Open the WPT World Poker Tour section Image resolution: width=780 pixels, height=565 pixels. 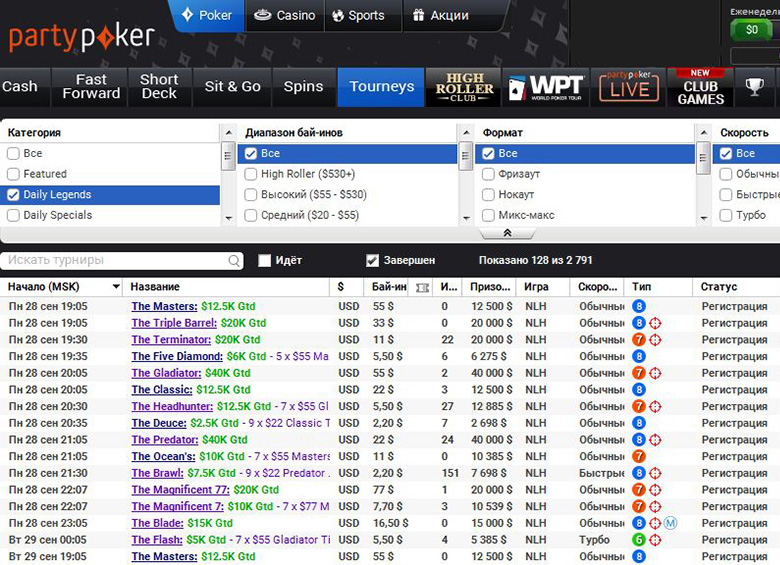point(543,87)
